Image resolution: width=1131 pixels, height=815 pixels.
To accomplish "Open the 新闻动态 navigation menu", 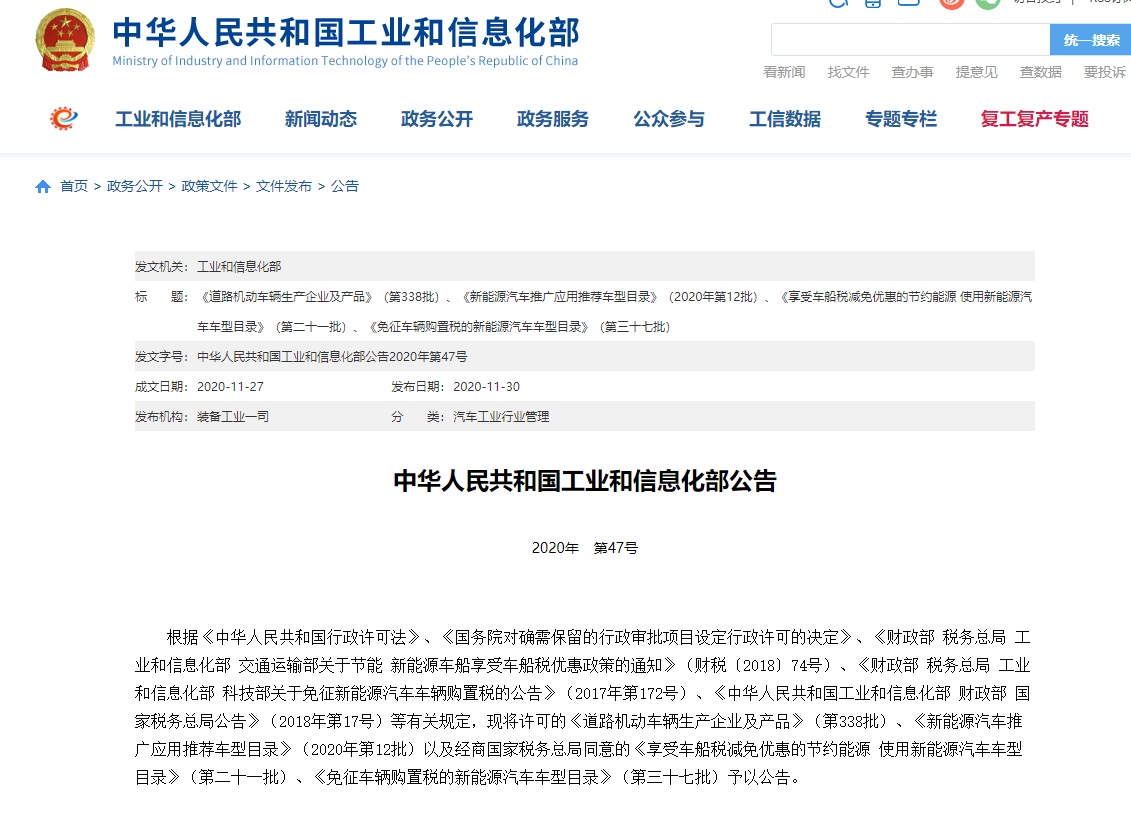I will [x=320, y=119].
